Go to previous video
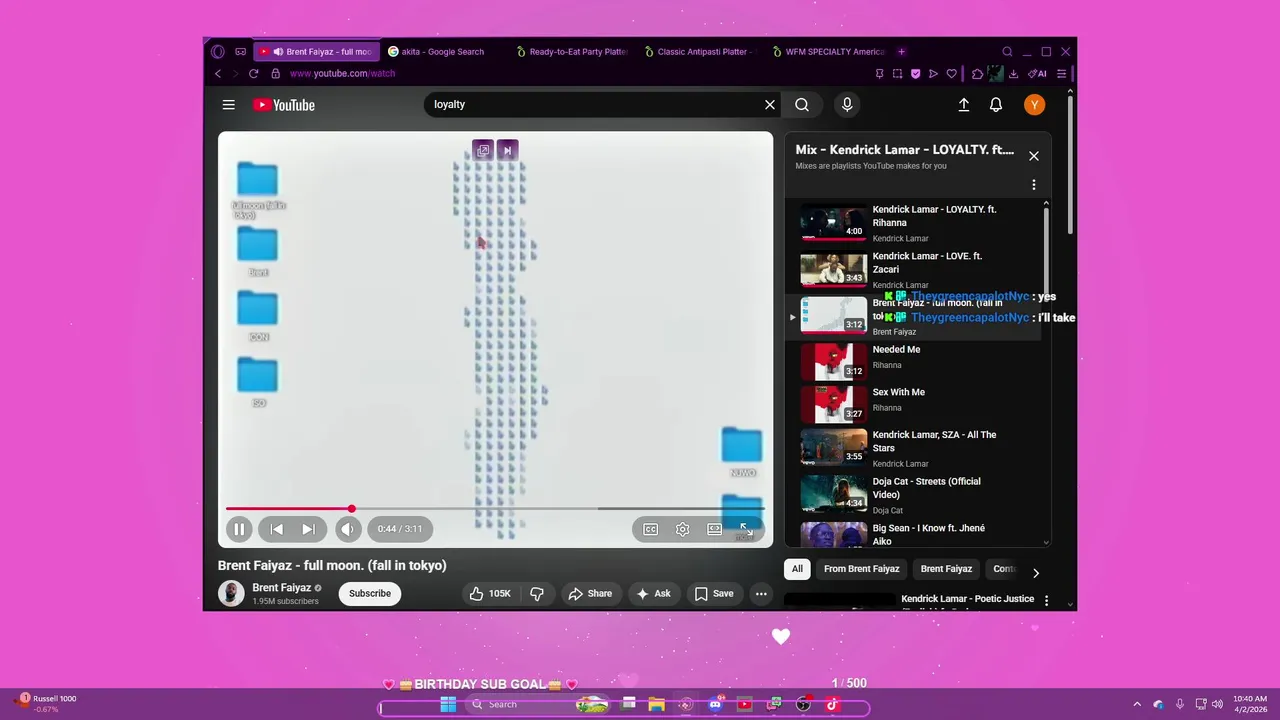The width and height of the screenshot is (1280, 720). coord(277,529)
